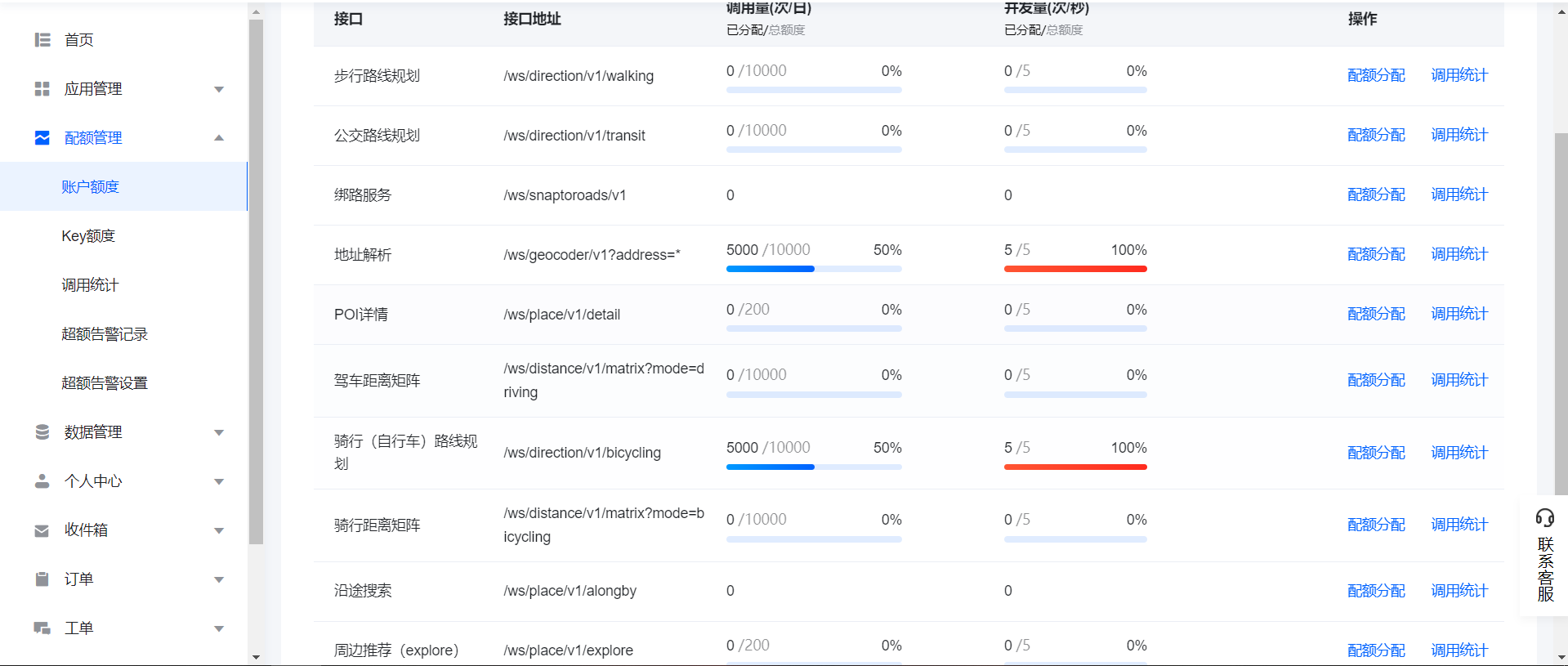Screen dimensions: 1568x666
Task: Click the 数据管理 database icon
Action: [42, 432]
